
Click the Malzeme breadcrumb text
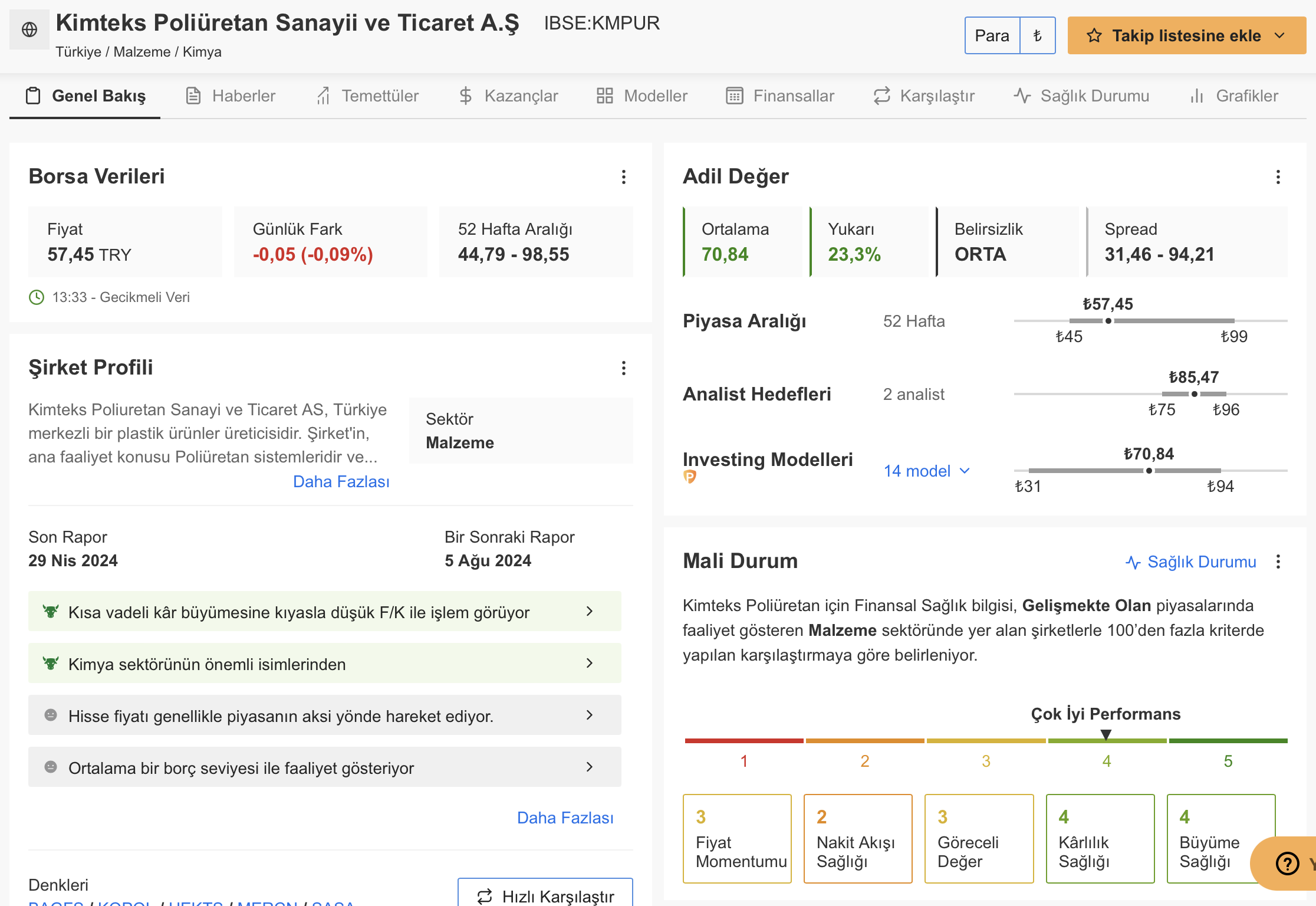pyautogui.click(x=142, y=52)
